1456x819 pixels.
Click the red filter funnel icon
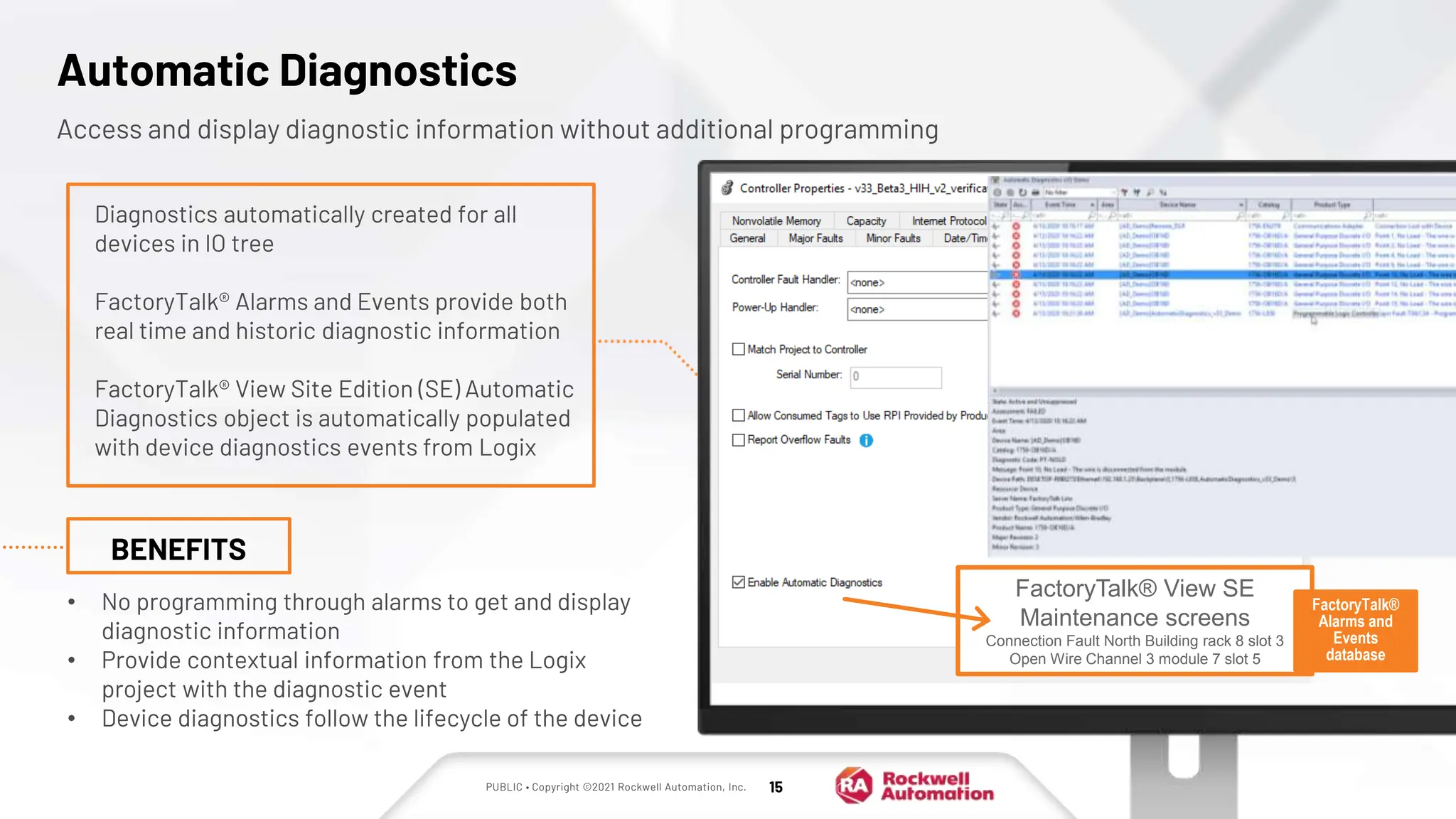1125,193
